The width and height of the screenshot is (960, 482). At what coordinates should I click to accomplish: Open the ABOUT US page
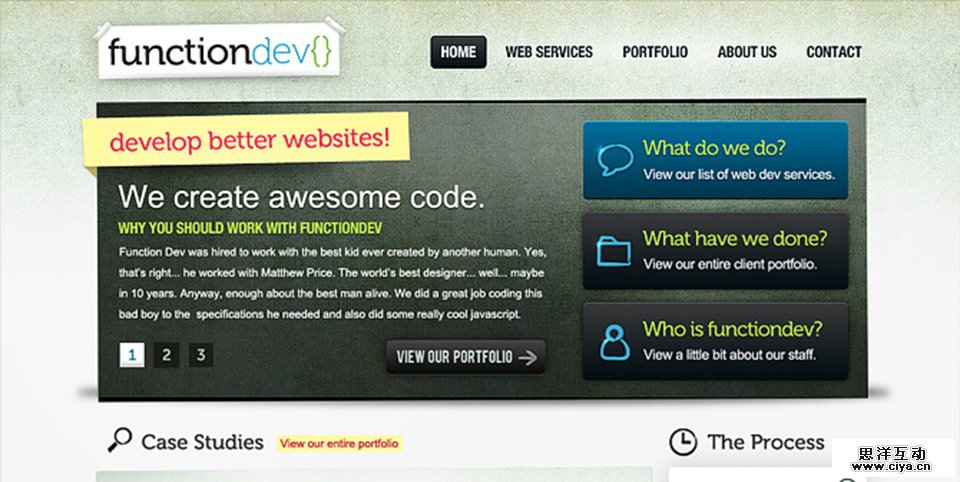[x=747, y=52]
